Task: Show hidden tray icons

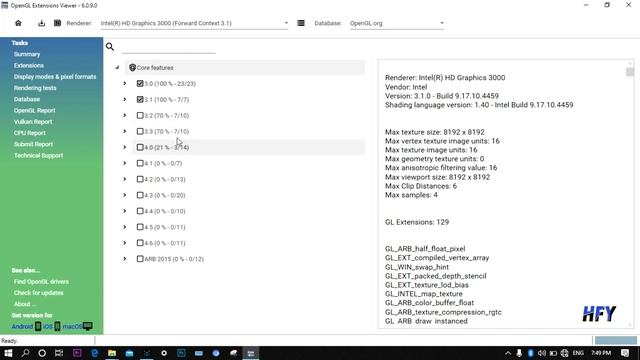Action: (508, 353)
